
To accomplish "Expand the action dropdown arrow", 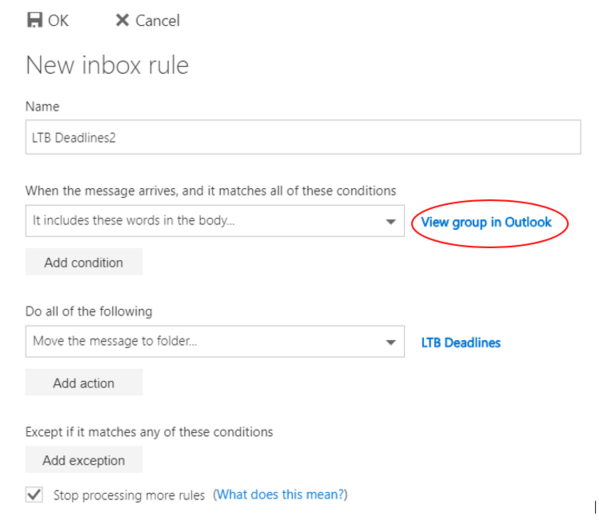I will coord(390,342).
